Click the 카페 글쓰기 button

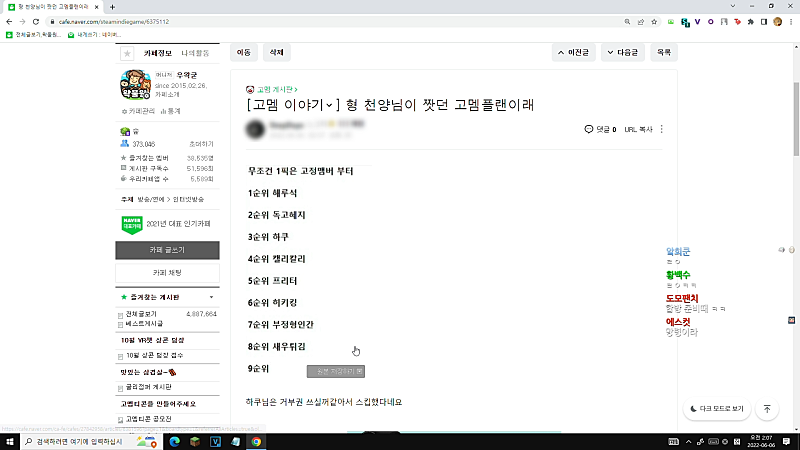point(167,250)
